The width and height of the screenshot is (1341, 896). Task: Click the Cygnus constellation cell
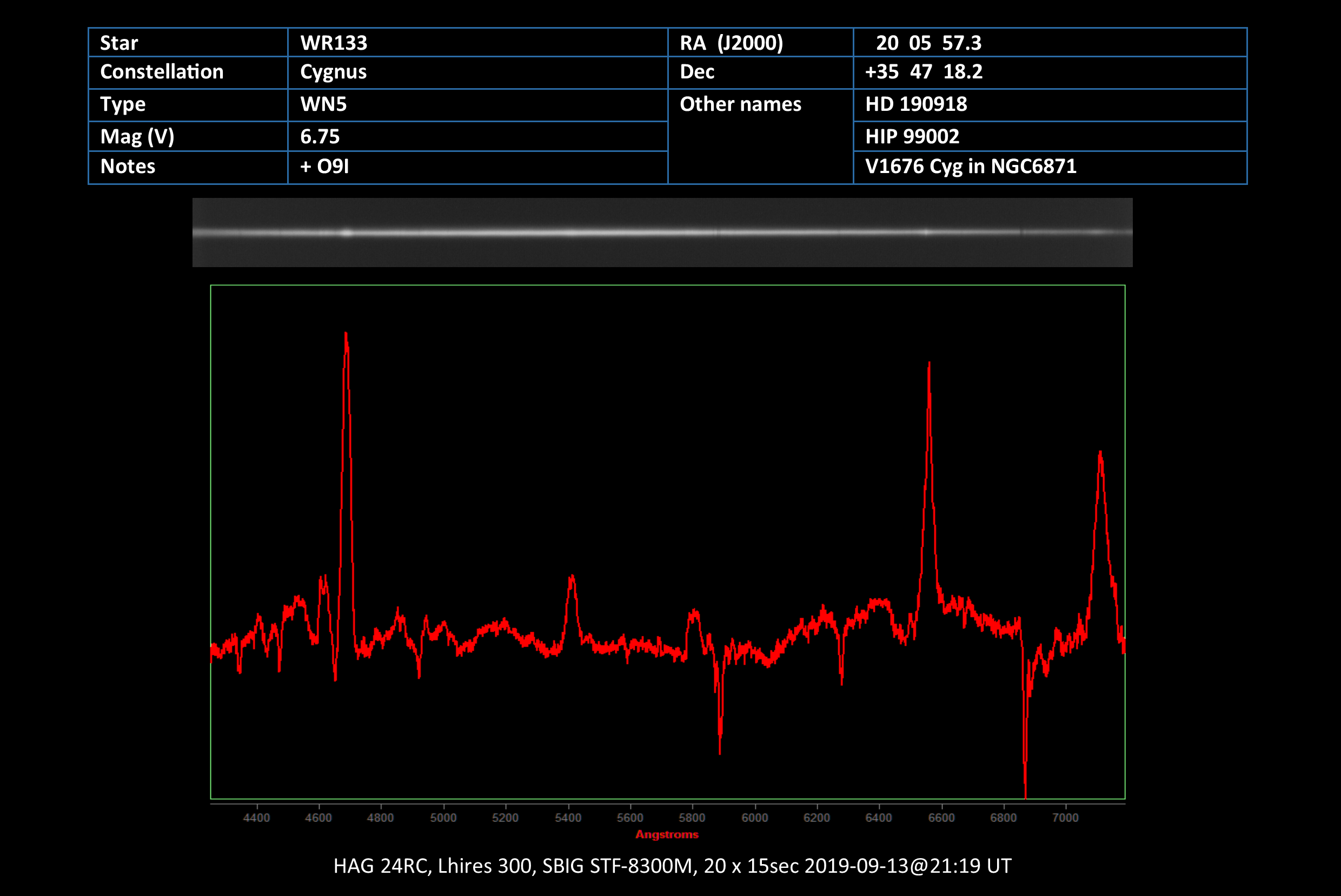point(333,72)
